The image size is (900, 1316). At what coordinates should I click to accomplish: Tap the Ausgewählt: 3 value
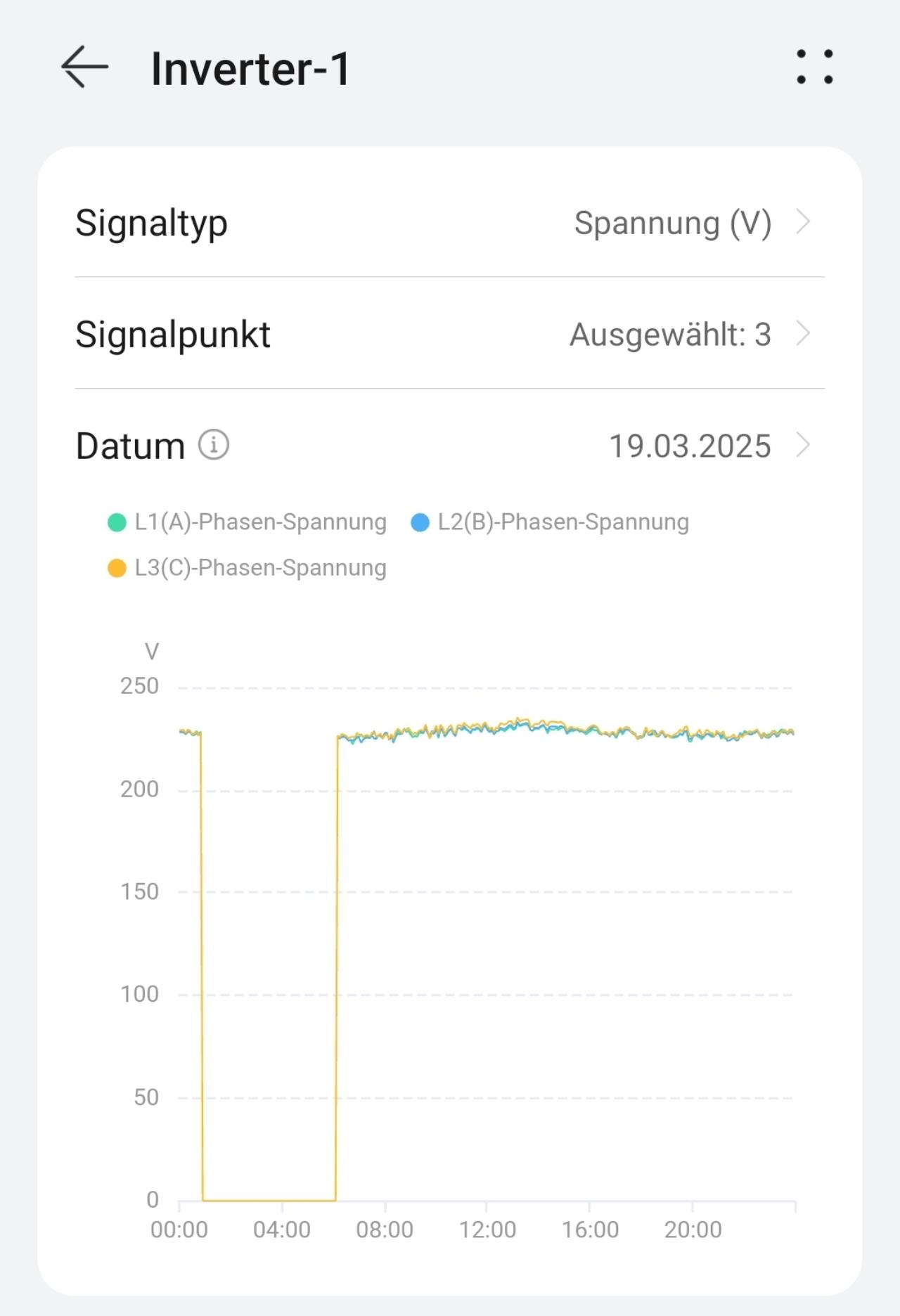click(x=670, y=335)
